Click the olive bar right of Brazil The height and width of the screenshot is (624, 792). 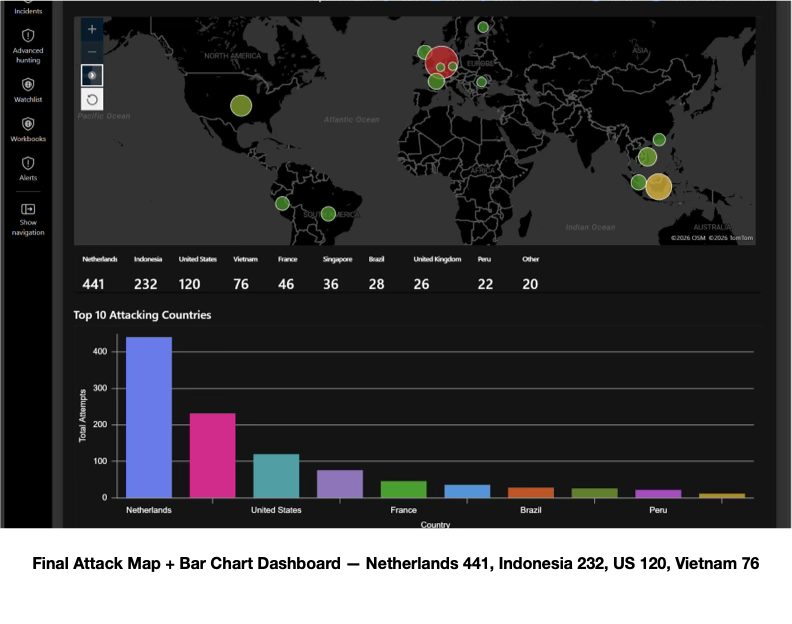click(x=595, y=493)
